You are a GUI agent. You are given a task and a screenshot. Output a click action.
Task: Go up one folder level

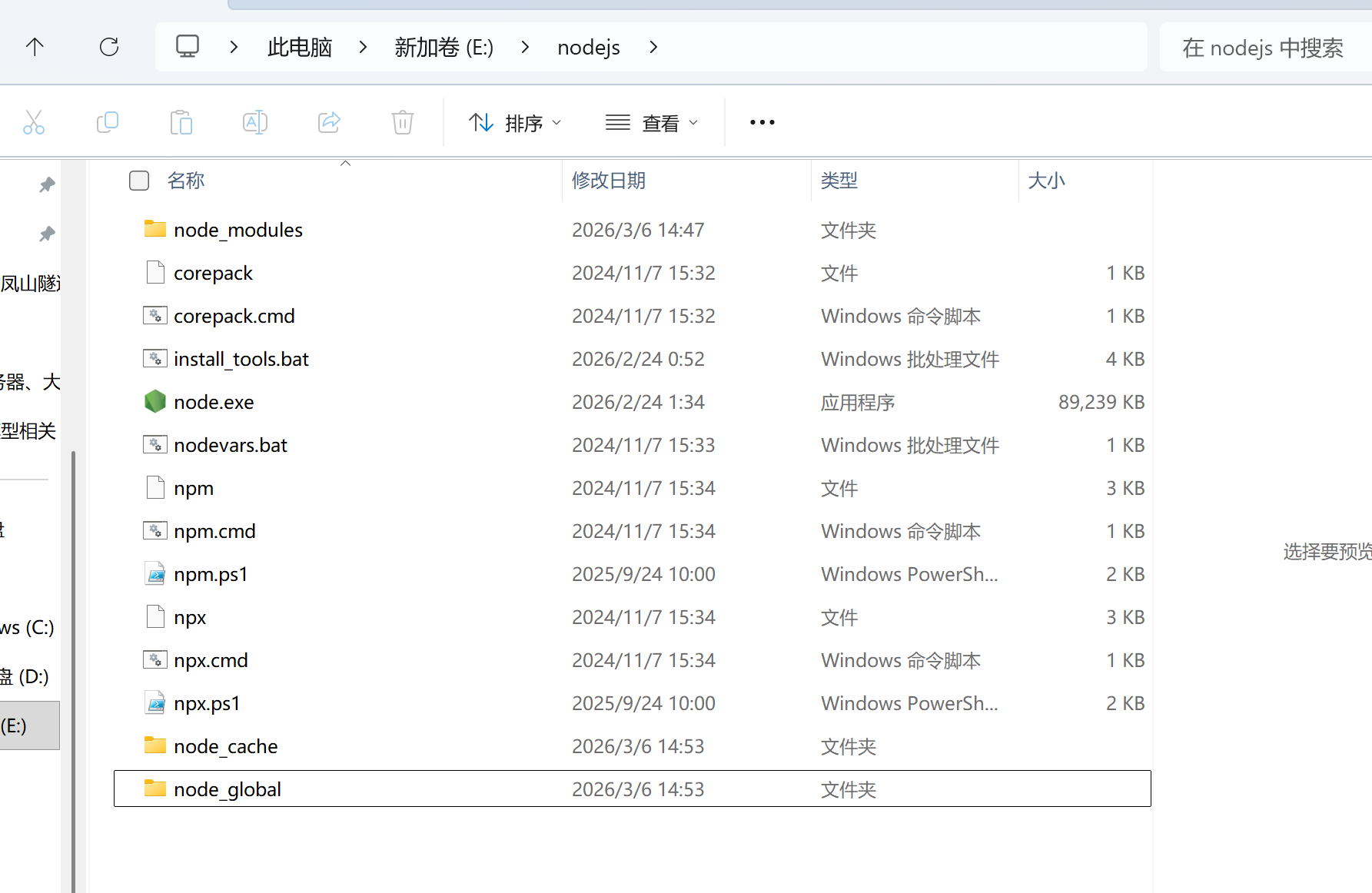pos(35,47)
